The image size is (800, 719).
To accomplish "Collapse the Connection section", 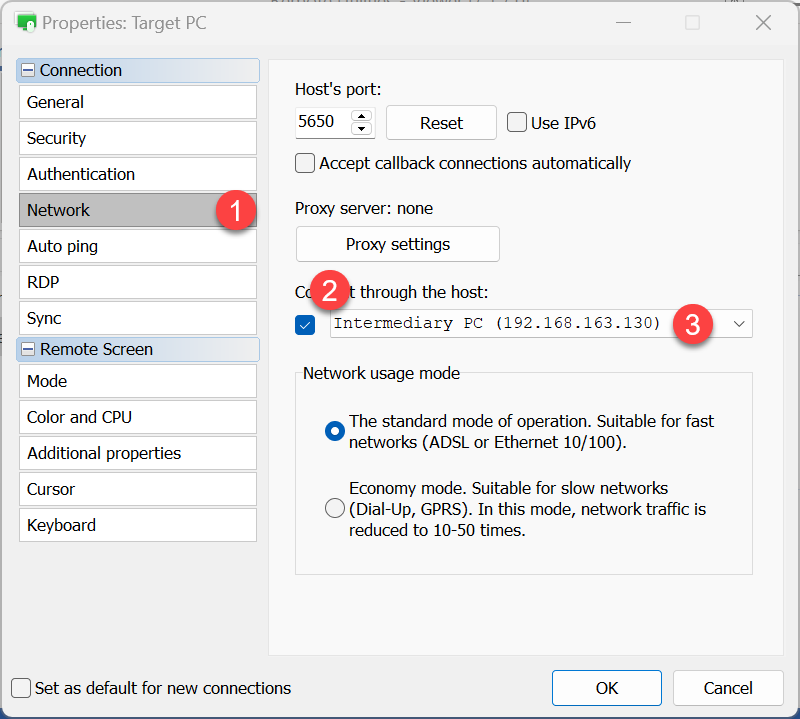I will tap(28, 71).
